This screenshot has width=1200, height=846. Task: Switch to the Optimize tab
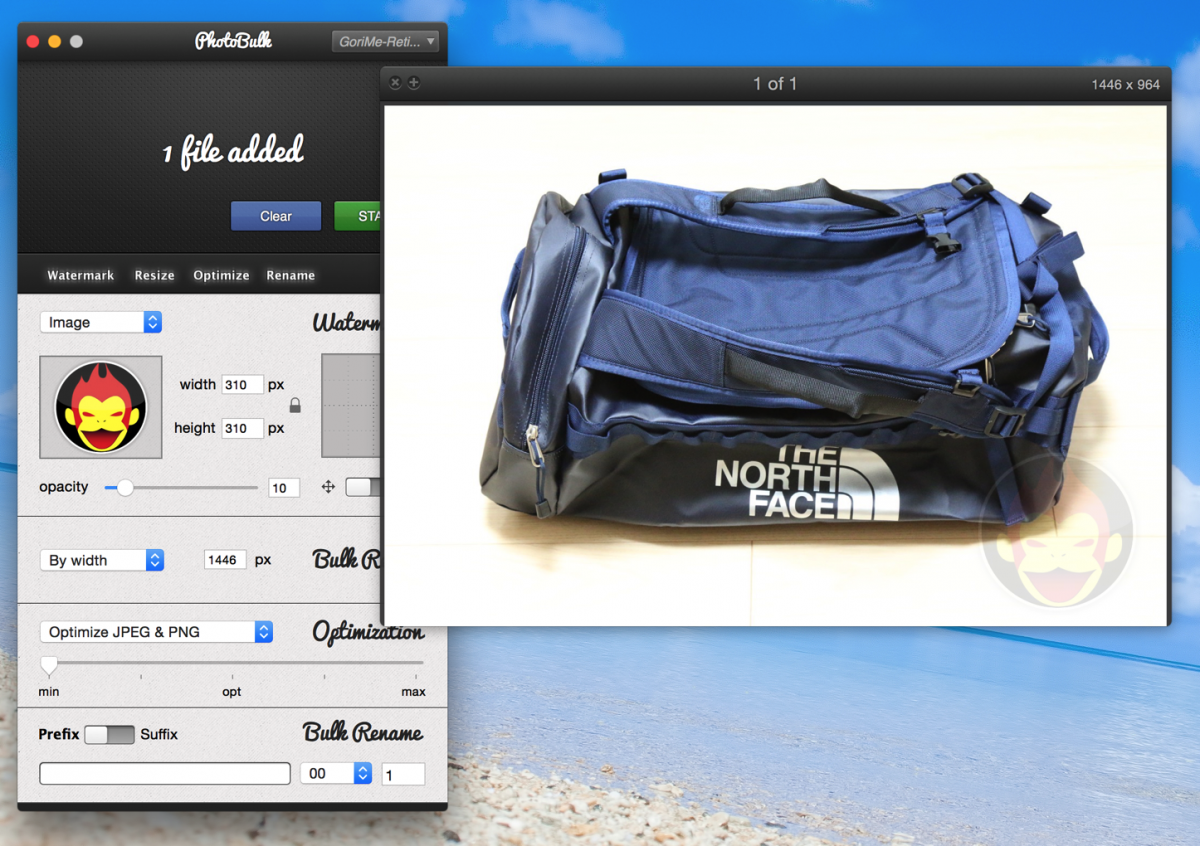coord(221,275)
